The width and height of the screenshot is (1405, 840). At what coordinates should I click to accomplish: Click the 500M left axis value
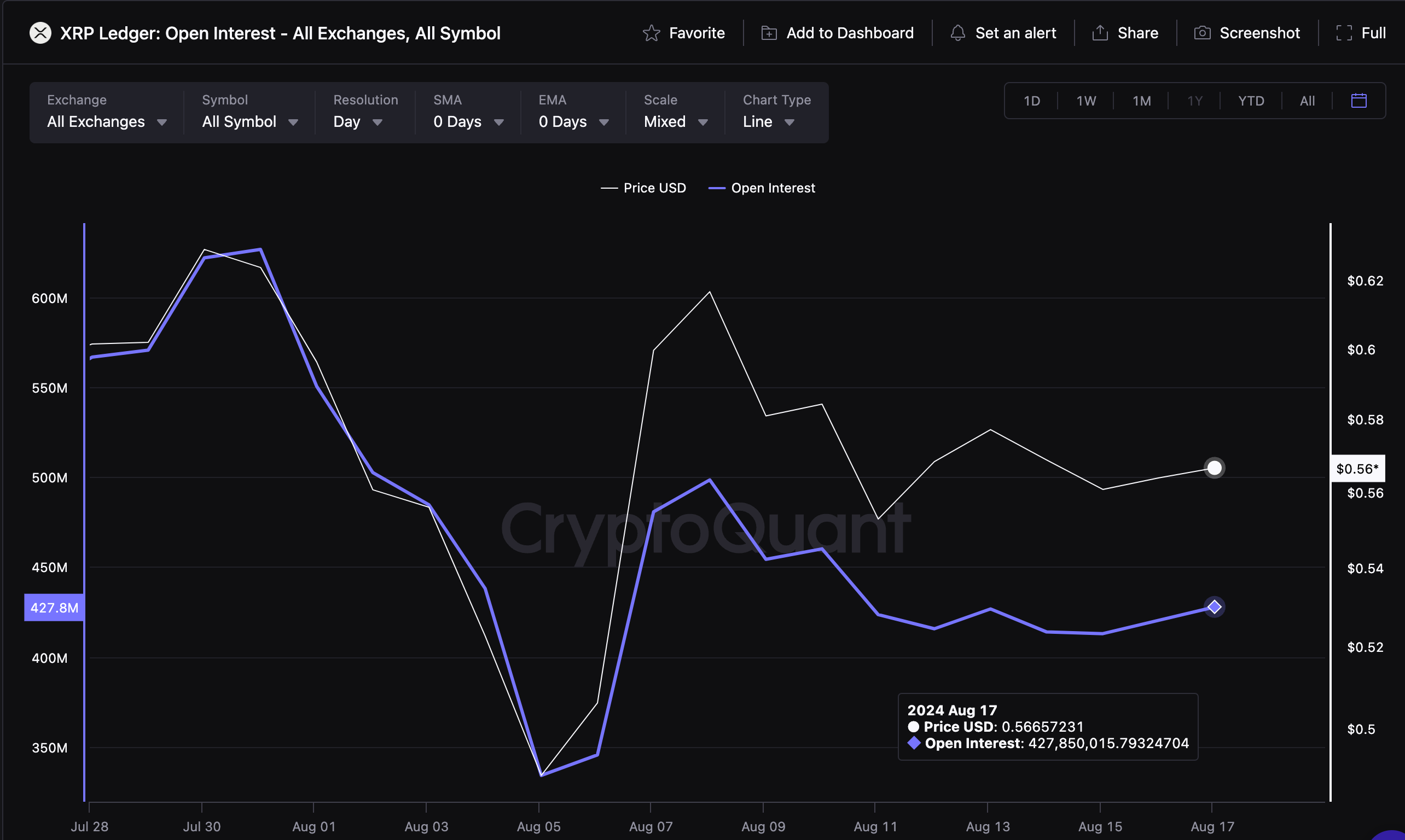pyautogui.click(x=49, y=478)
